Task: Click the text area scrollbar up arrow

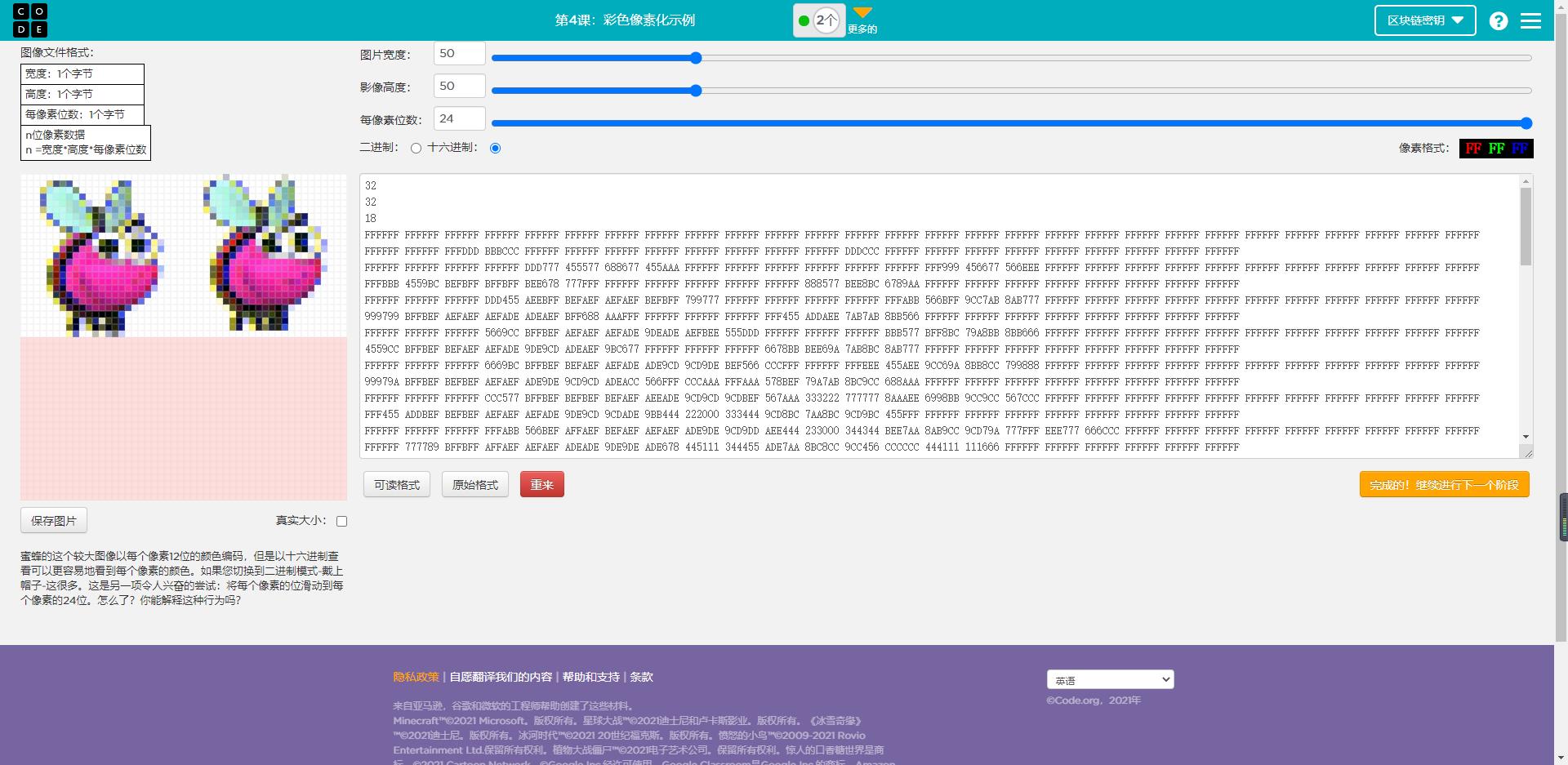Action: point(1526,181)
